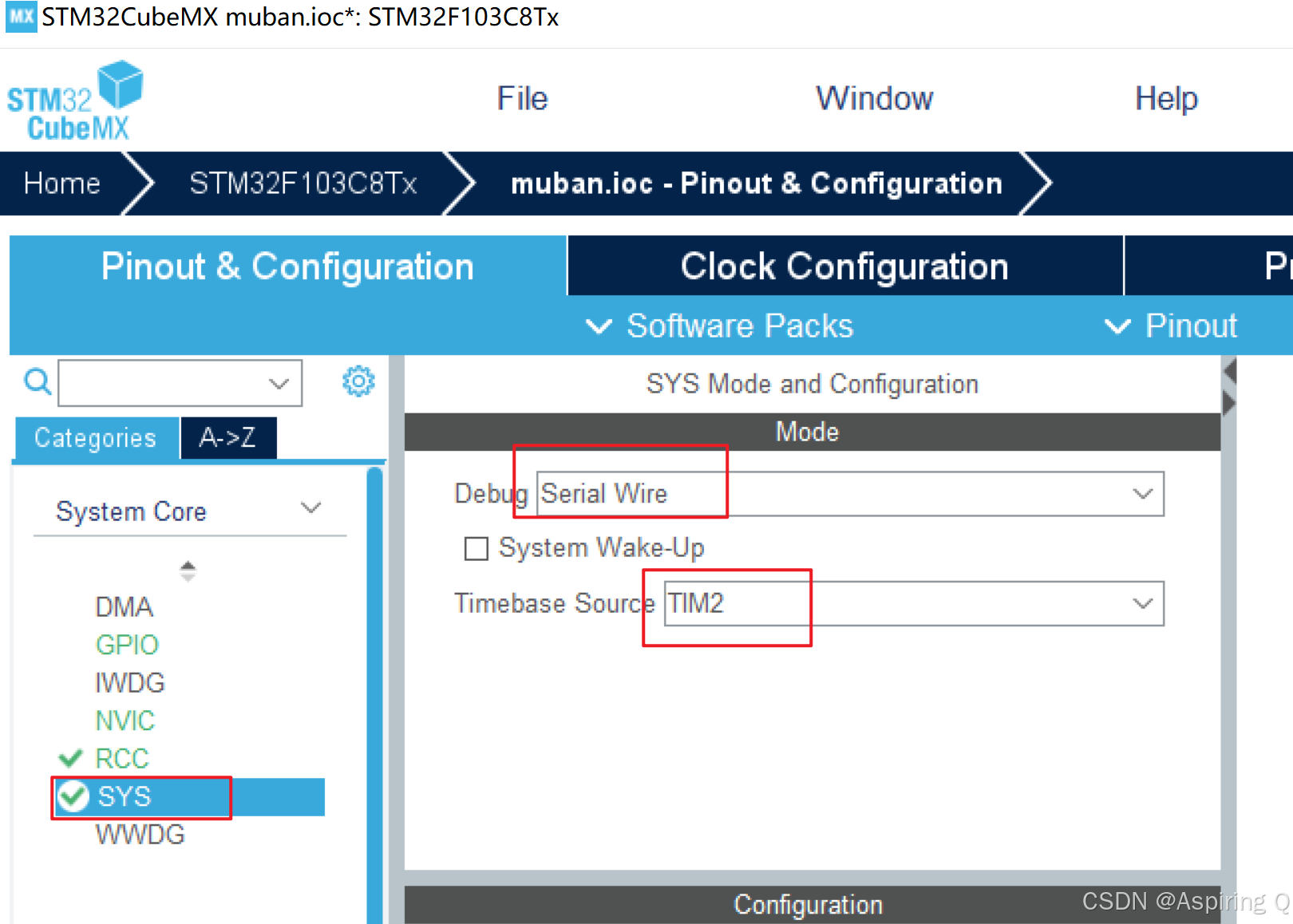Viewport: 1293px width, 924px height.
Task: Click the category list vertical scrollbar
Action: (x=374, y=694)
